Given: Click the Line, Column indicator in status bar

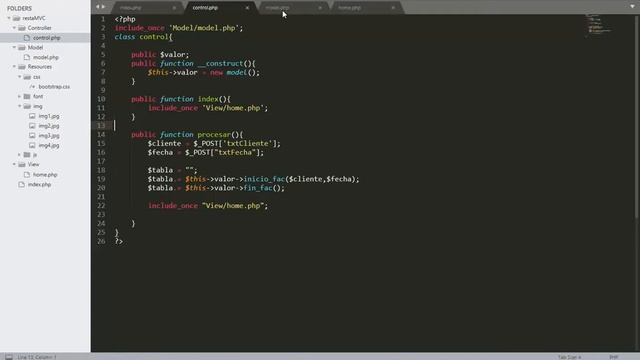Looking at the screenshot, I should [37, 357].
